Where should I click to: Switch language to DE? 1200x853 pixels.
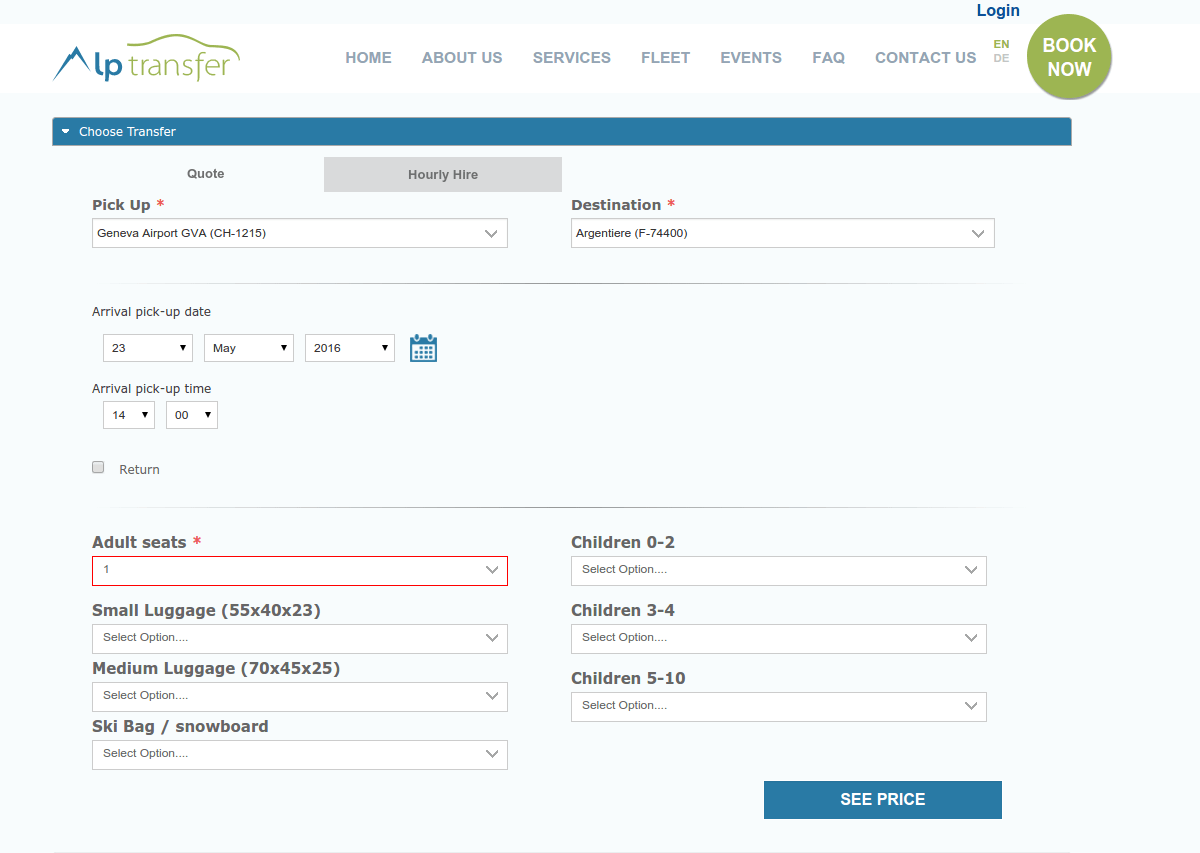pyautogui.click(x=1001, y=58)
